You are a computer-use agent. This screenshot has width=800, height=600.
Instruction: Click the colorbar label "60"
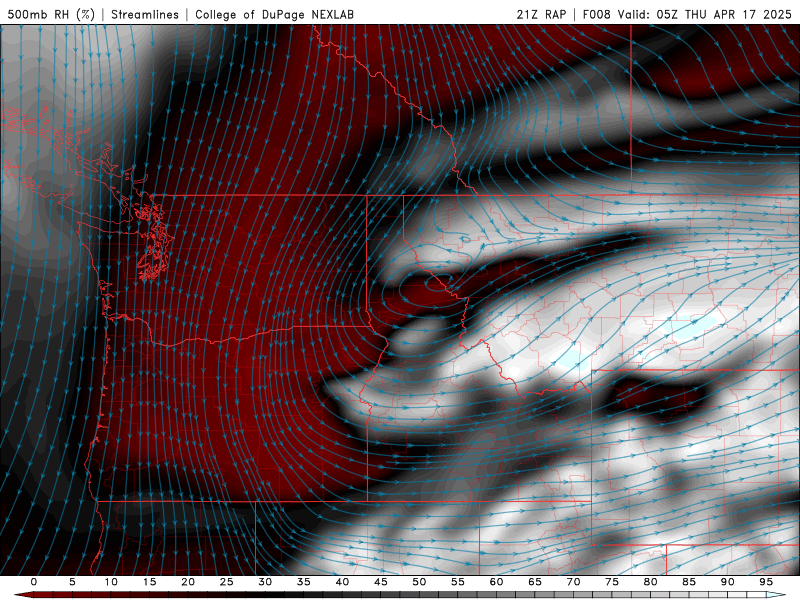click(x=496, y=582)
